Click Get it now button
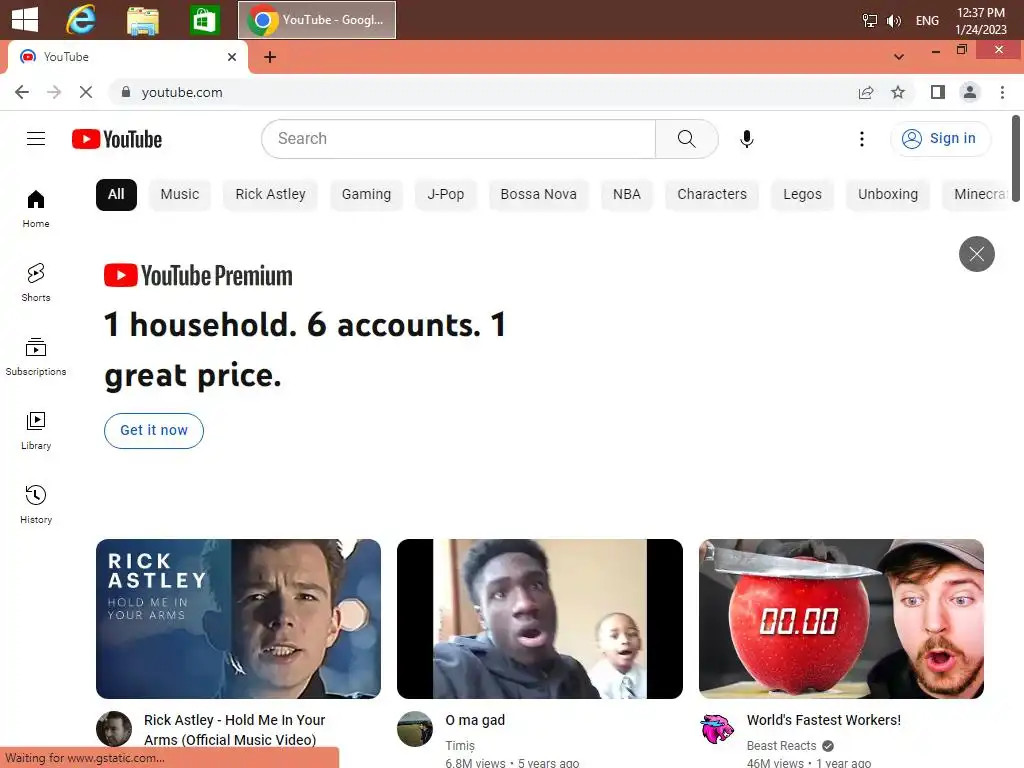 point(153,430)
